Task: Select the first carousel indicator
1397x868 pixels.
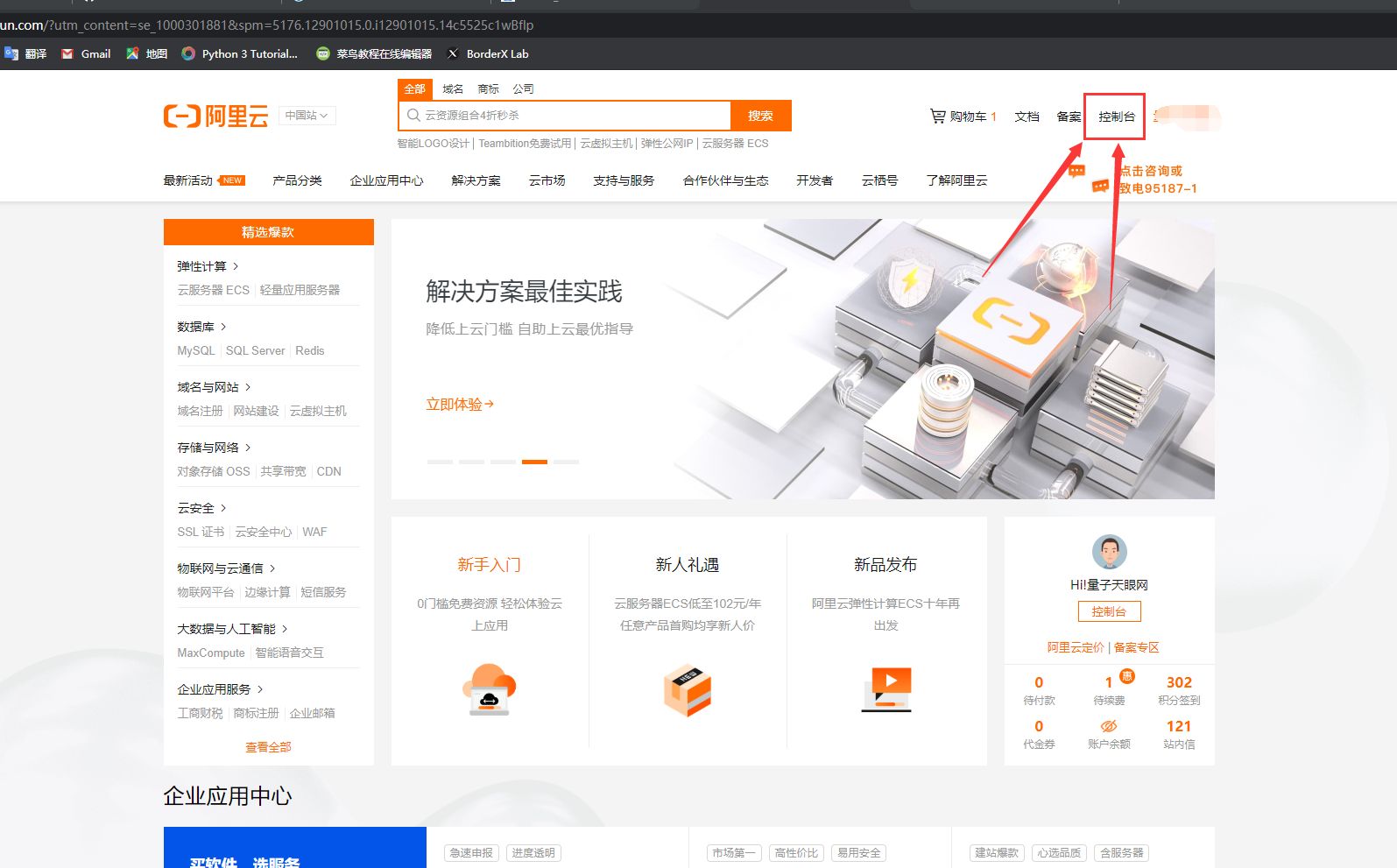Action: (x=440, y=462)
